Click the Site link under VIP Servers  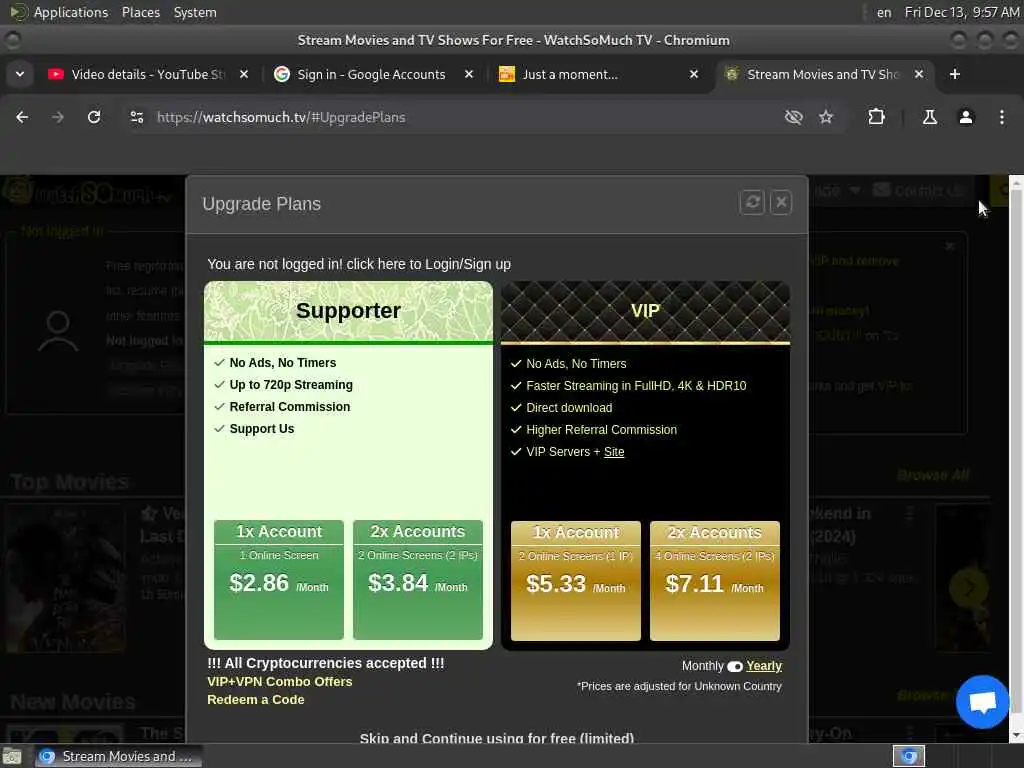[614, 452]
